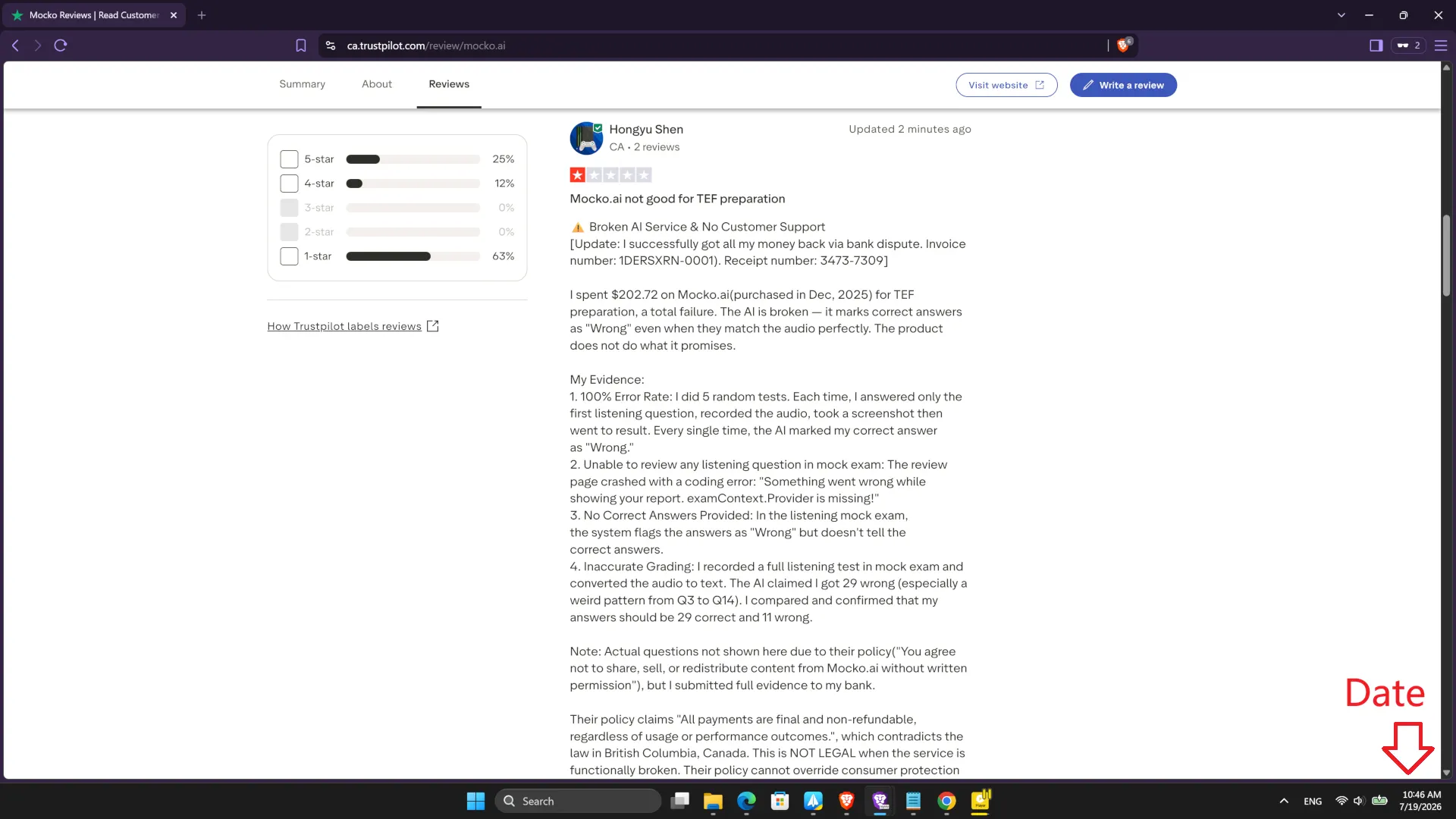Viewport: 1456px width, 819px height.
Task: Open Notepad from the taskbar
Action: [913, 801]
